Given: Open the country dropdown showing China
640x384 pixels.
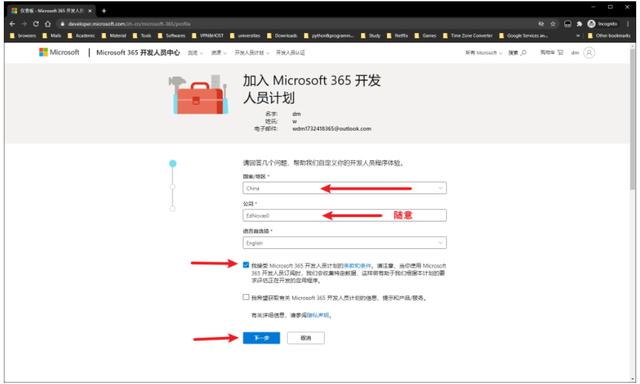Looking at the screenshot, I should (x=344, y=188).
